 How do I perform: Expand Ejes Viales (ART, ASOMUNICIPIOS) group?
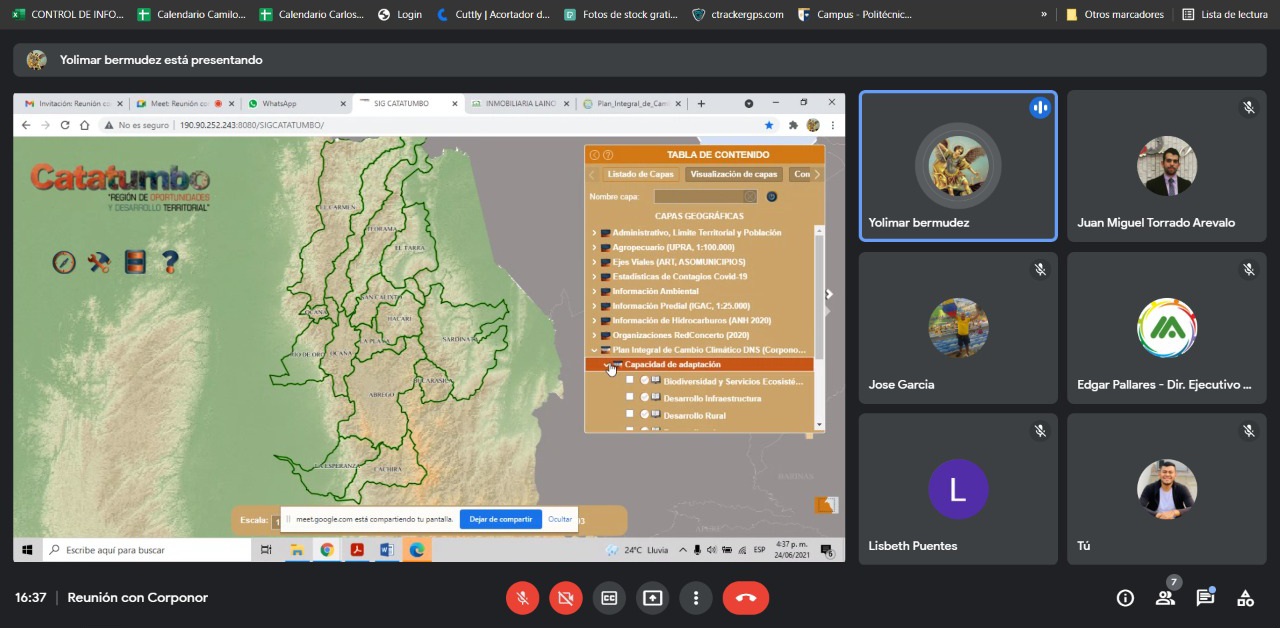tap(594, 262)
